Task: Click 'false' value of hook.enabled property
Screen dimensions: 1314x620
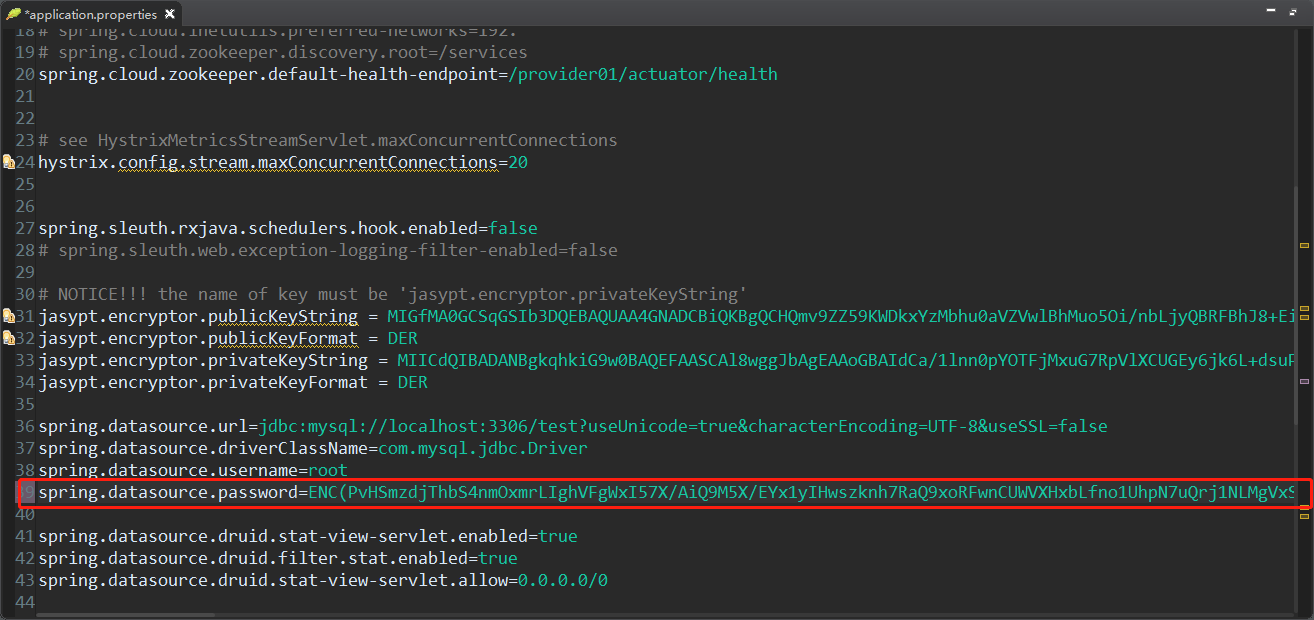Action: point(512,228)
